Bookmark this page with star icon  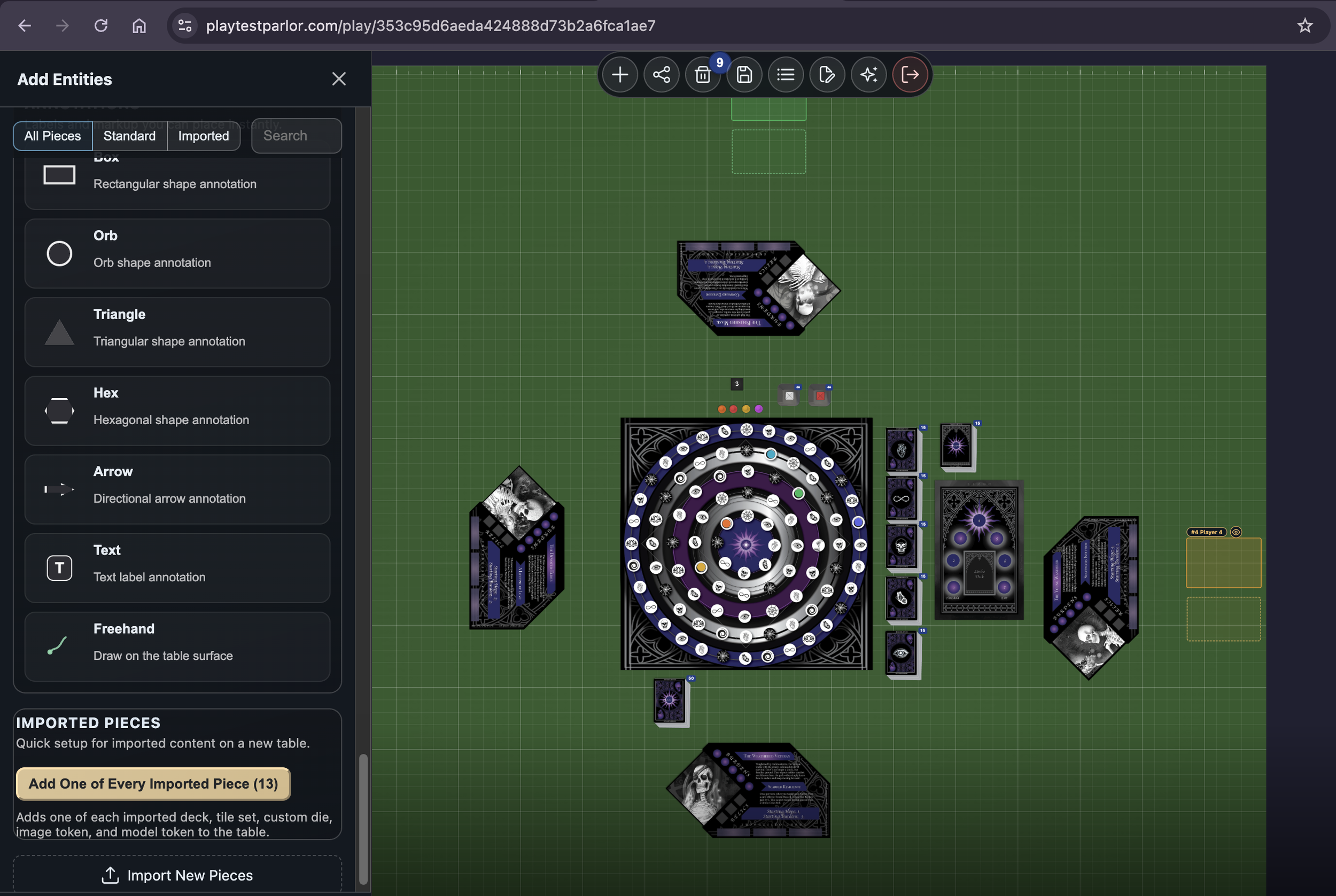1304,26
